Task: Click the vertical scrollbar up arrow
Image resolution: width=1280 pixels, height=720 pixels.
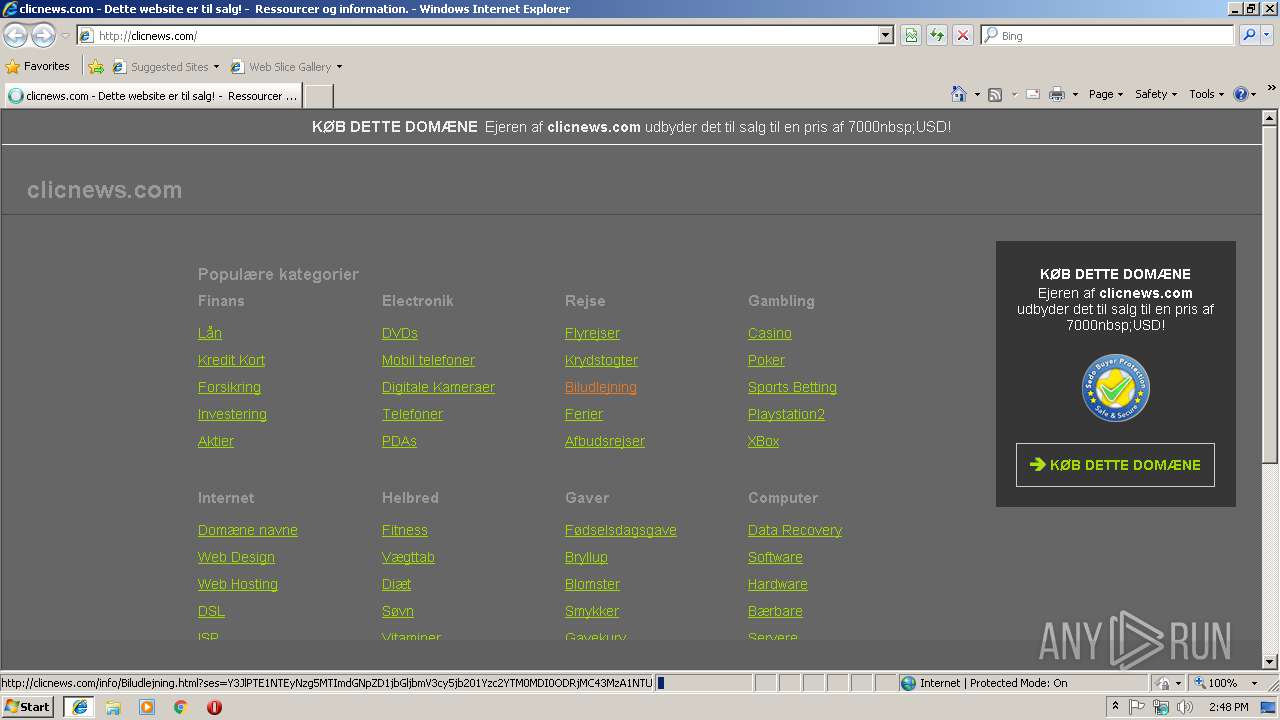Action: (x=1270, y=117)
